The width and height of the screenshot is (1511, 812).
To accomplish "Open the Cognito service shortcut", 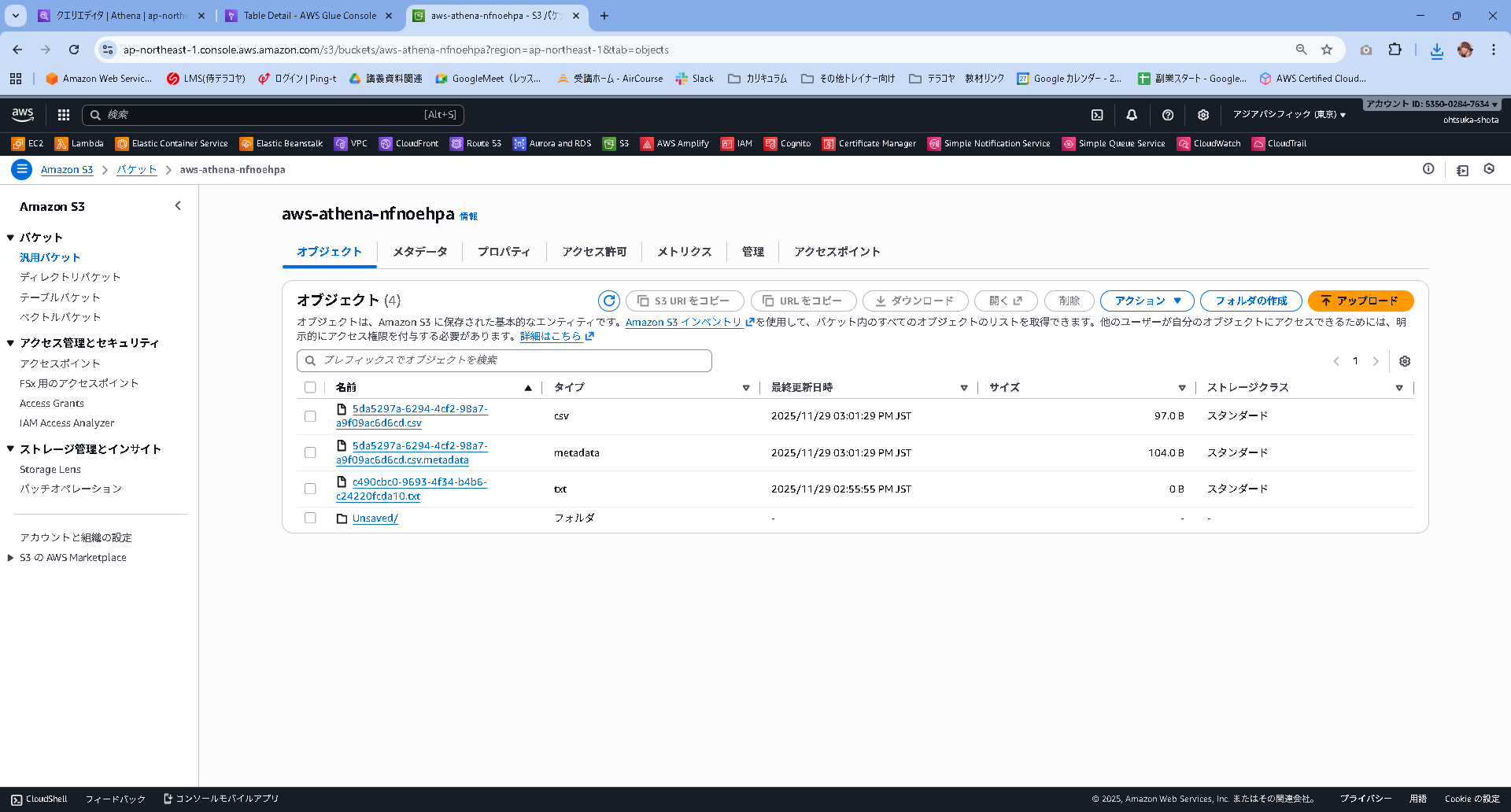I will (787, 143).
